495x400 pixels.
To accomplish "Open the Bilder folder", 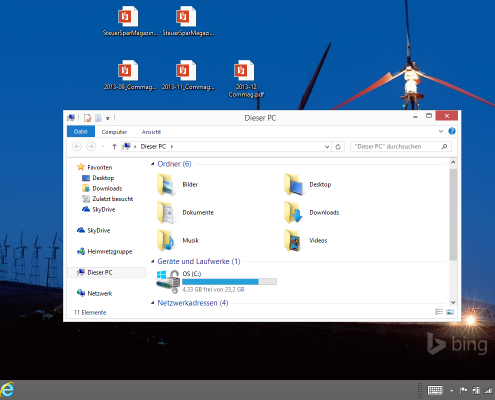I will coord(177,184).
